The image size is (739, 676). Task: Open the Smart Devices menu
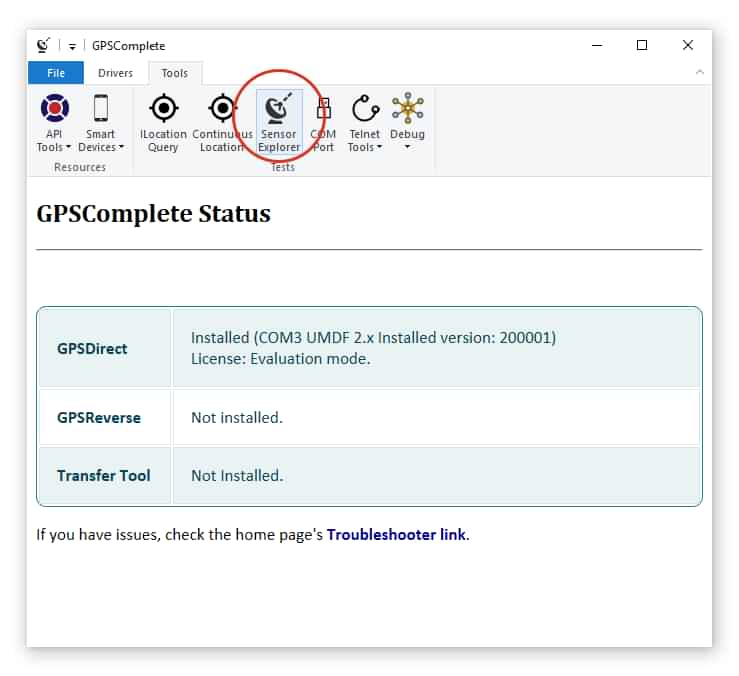(x=100, y=123)
